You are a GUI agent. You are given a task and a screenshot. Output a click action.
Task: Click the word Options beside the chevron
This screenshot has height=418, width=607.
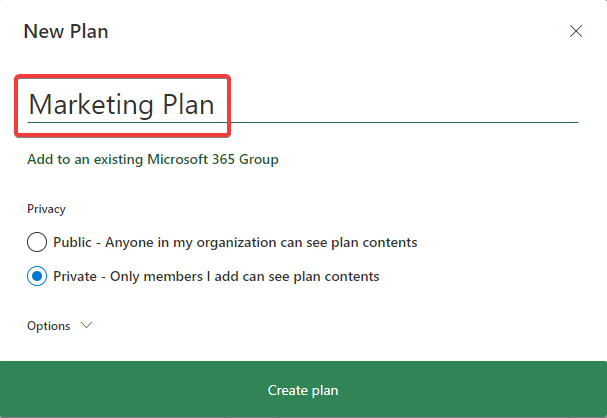(x=49, y=326)
